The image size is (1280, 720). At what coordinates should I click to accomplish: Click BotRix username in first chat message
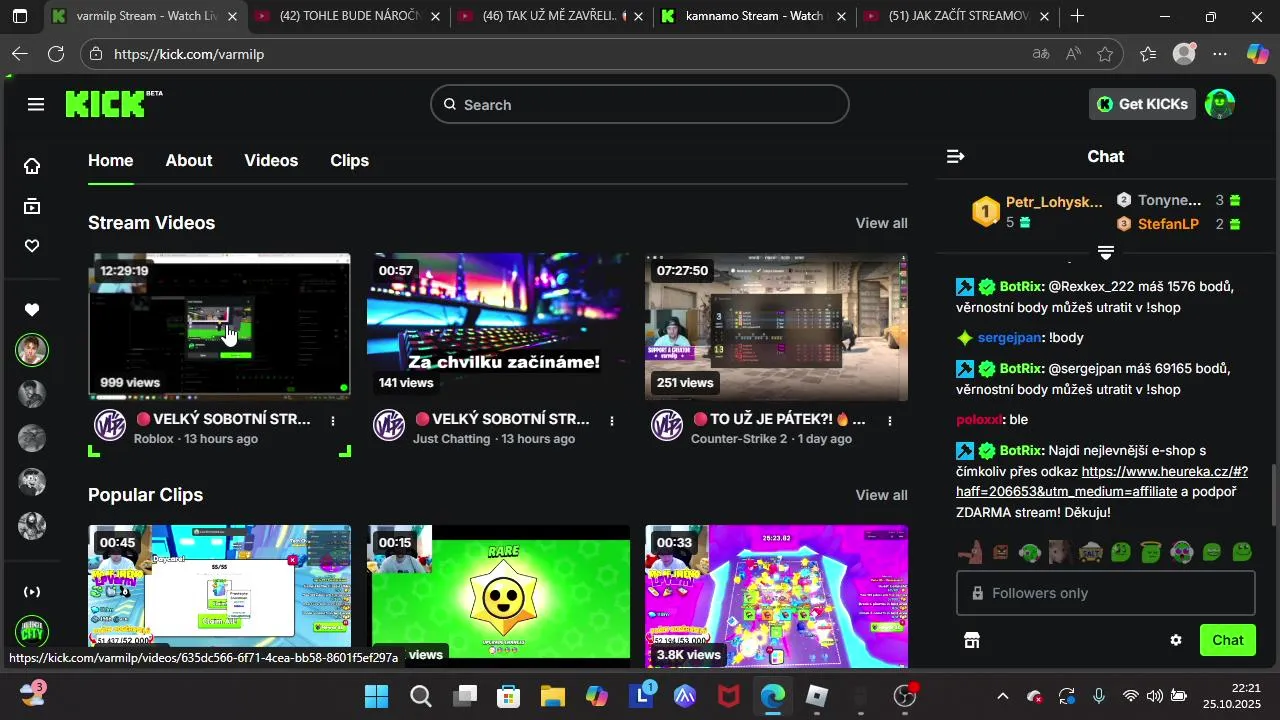click(x=1021, y=286)
